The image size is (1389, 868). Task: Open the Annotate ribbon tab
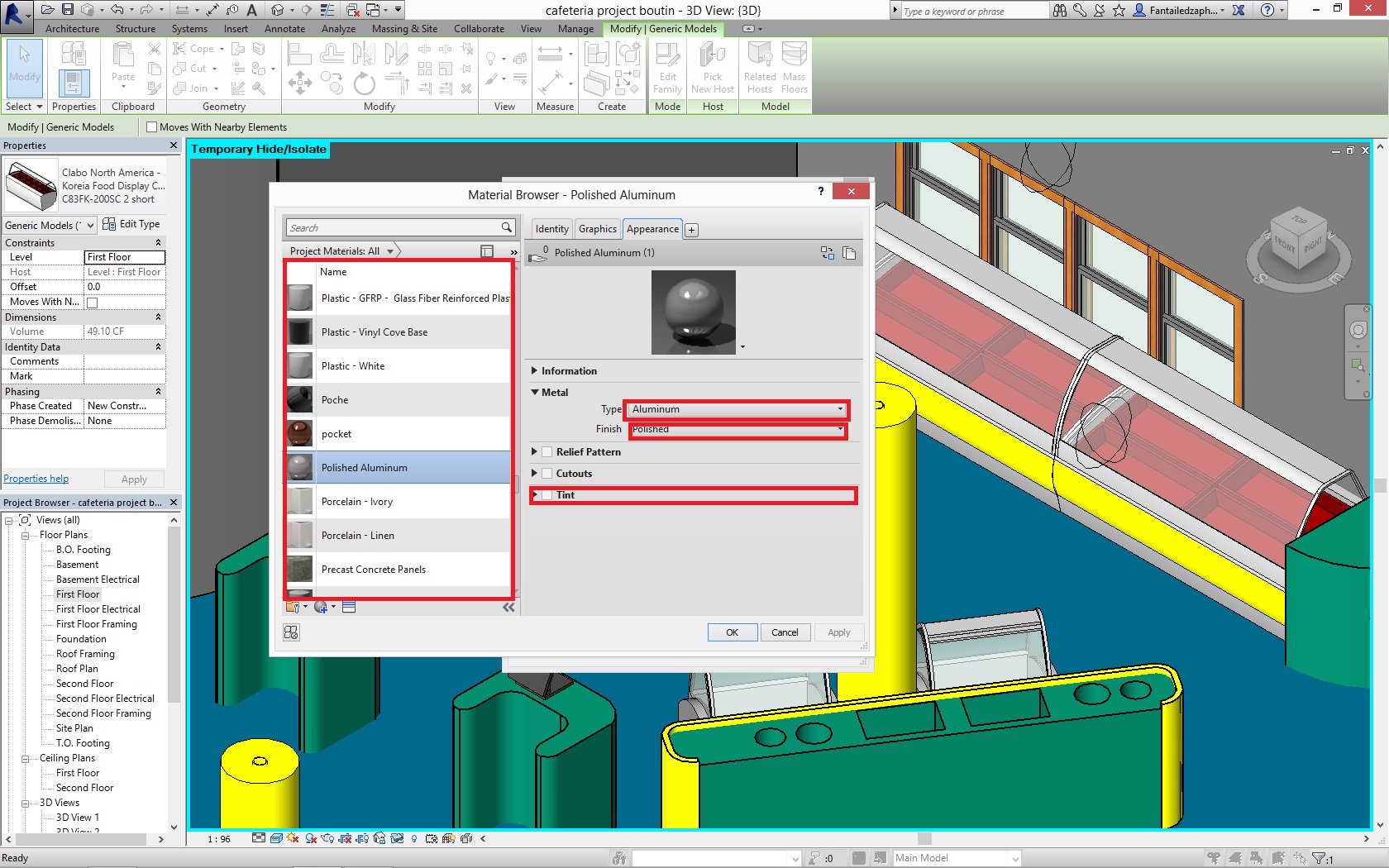point(284,29)
